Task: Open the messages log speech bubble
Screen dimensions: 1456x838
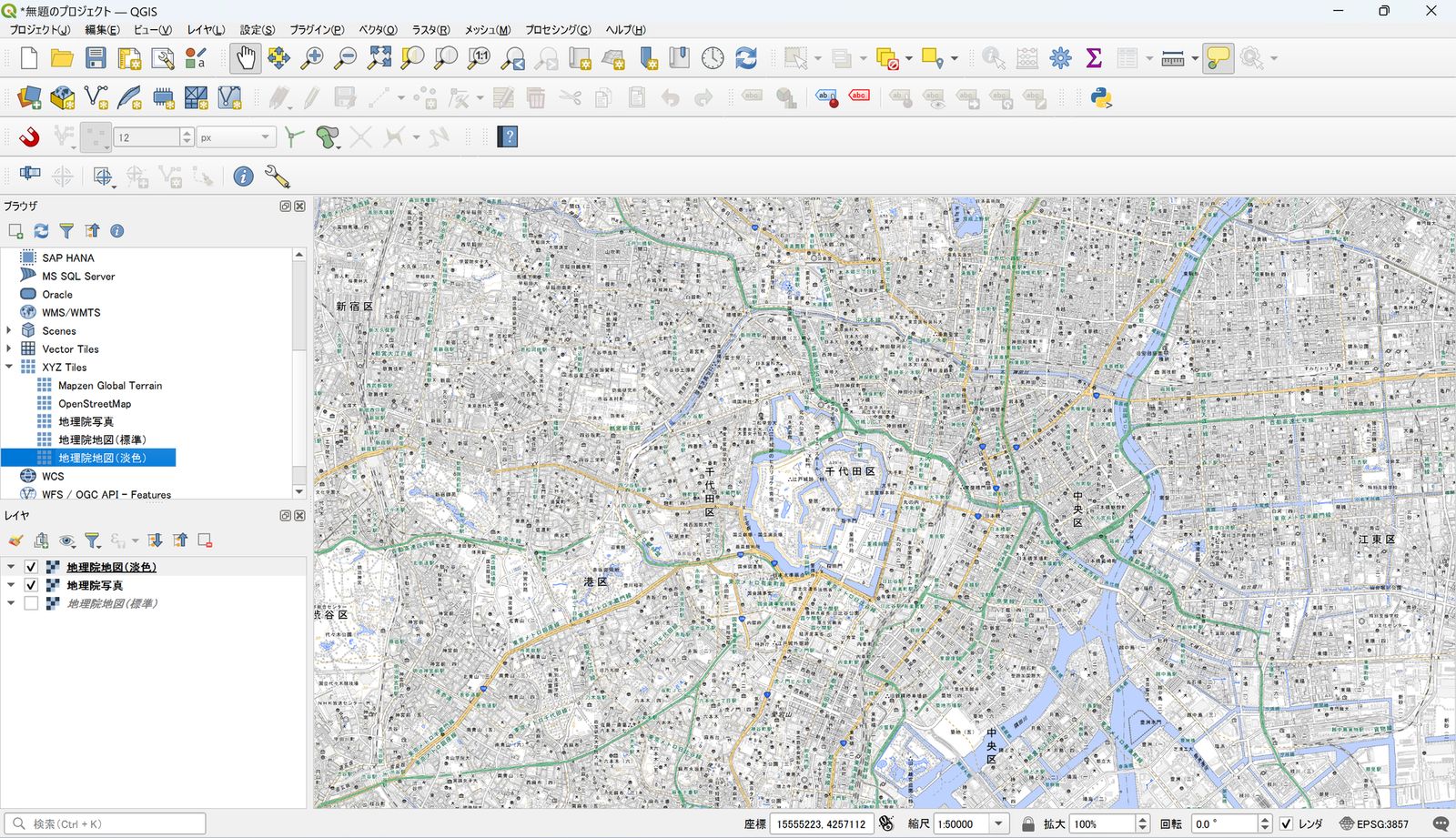Action: tap(1441, 824)
